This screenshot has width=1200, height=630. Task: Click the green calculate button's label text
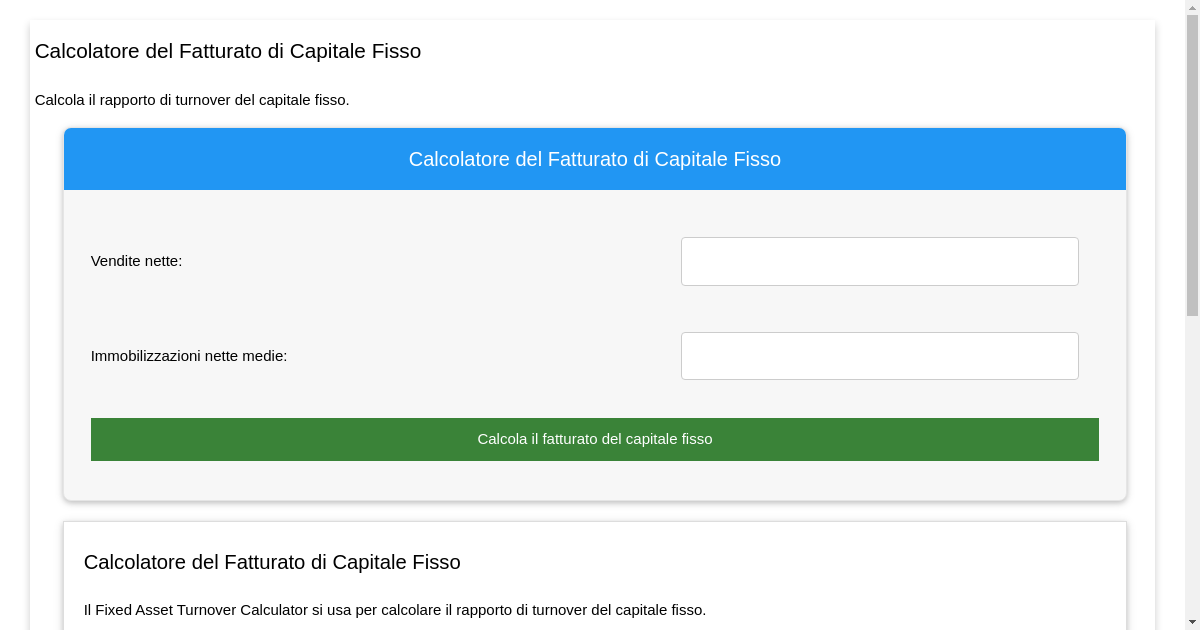click(595, 439)
